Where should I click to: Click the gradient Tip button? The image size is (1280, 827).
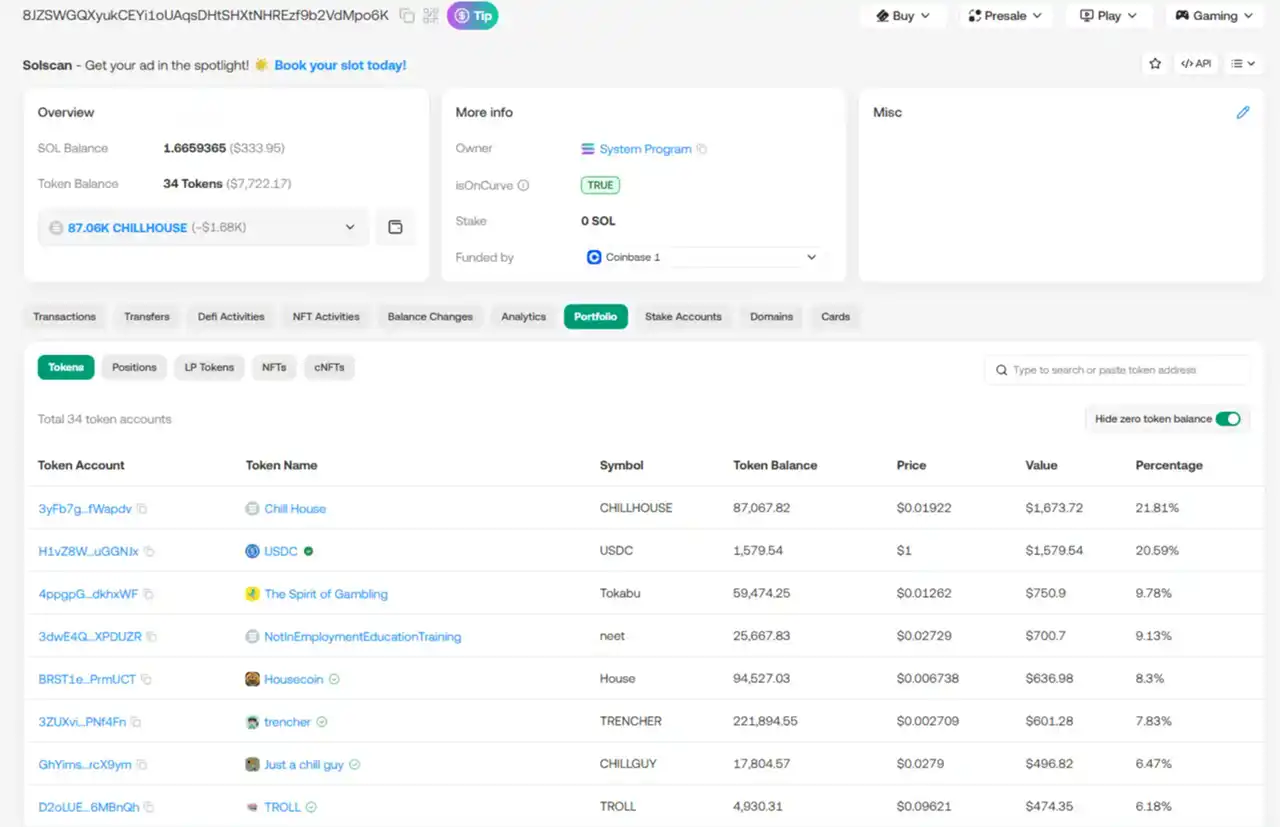coord(472,15)
